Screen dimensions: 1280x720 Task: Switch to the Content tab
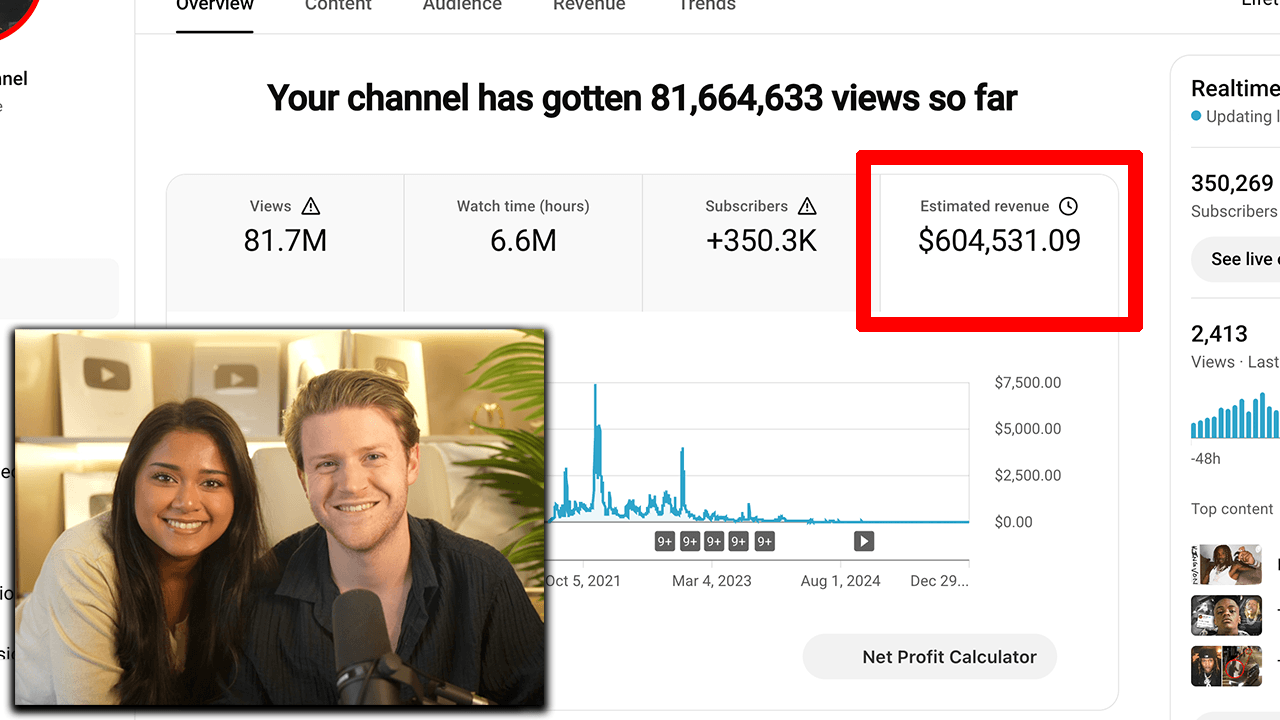[x=338, y=6]
